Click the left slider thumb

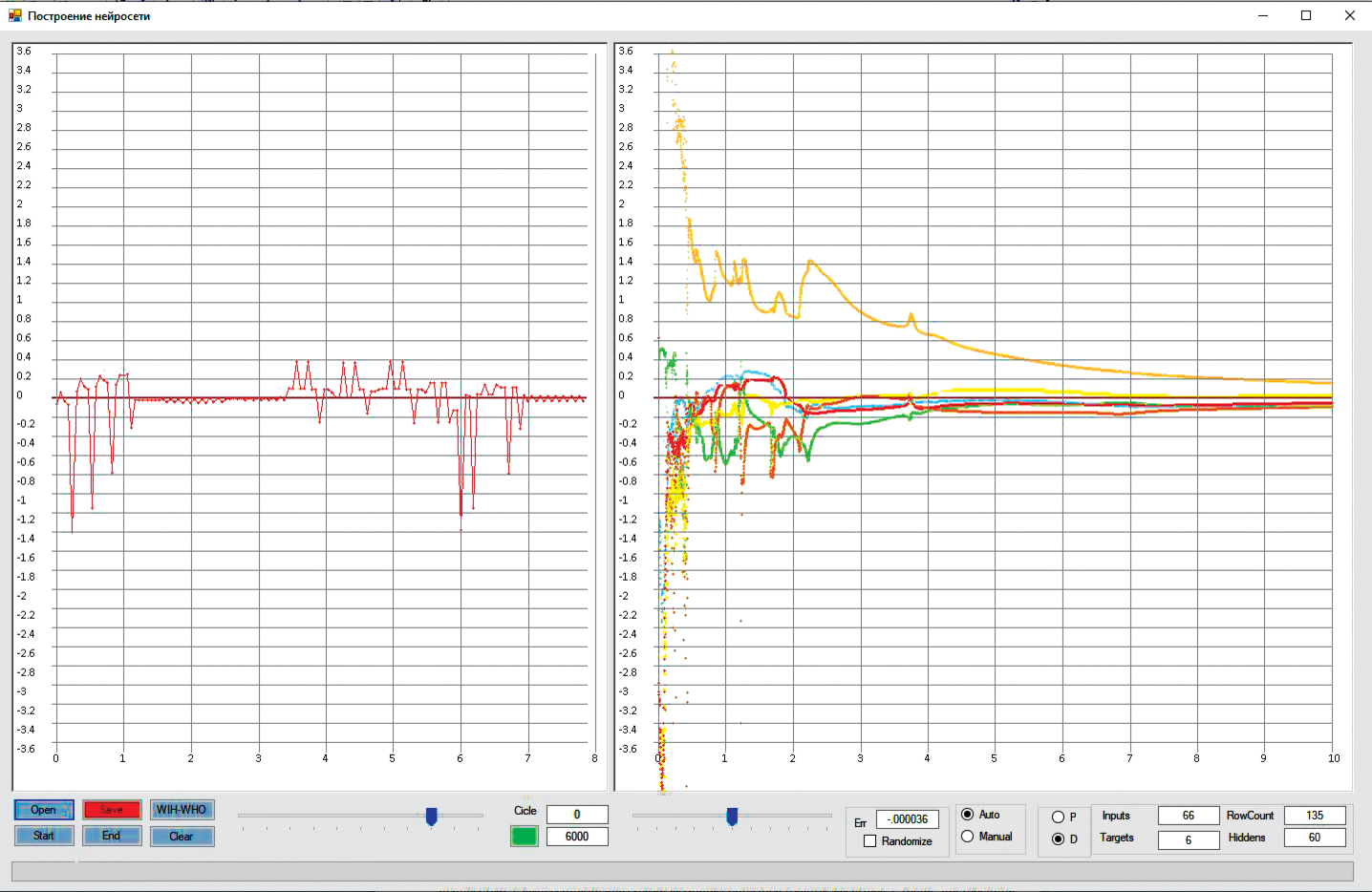point(432,817)
